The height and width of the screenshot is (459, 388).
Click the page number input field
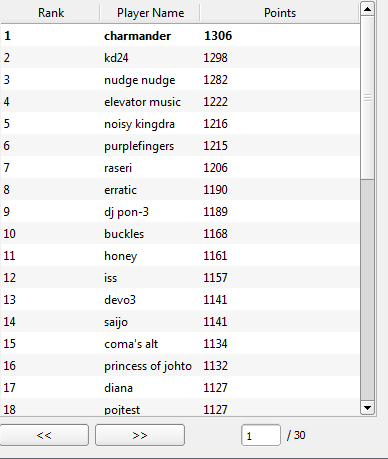[261, 435]
